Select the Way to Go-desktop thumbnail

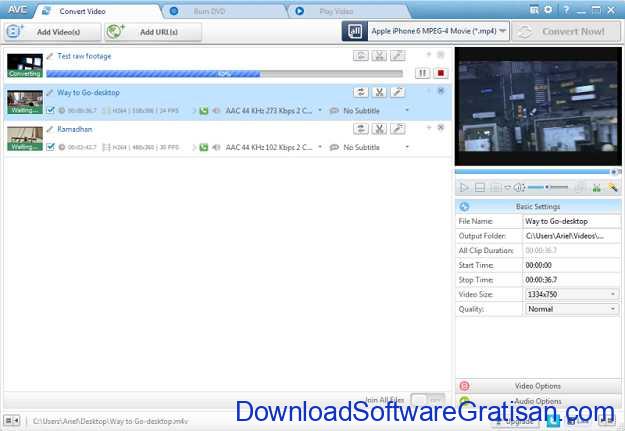tap(25, 102)
